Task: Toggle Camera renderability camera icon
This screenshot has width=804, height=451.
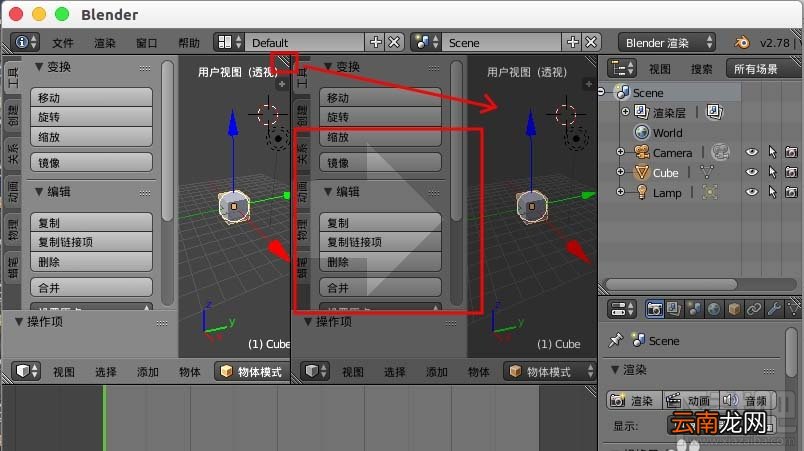Action: tap(792, 152)
